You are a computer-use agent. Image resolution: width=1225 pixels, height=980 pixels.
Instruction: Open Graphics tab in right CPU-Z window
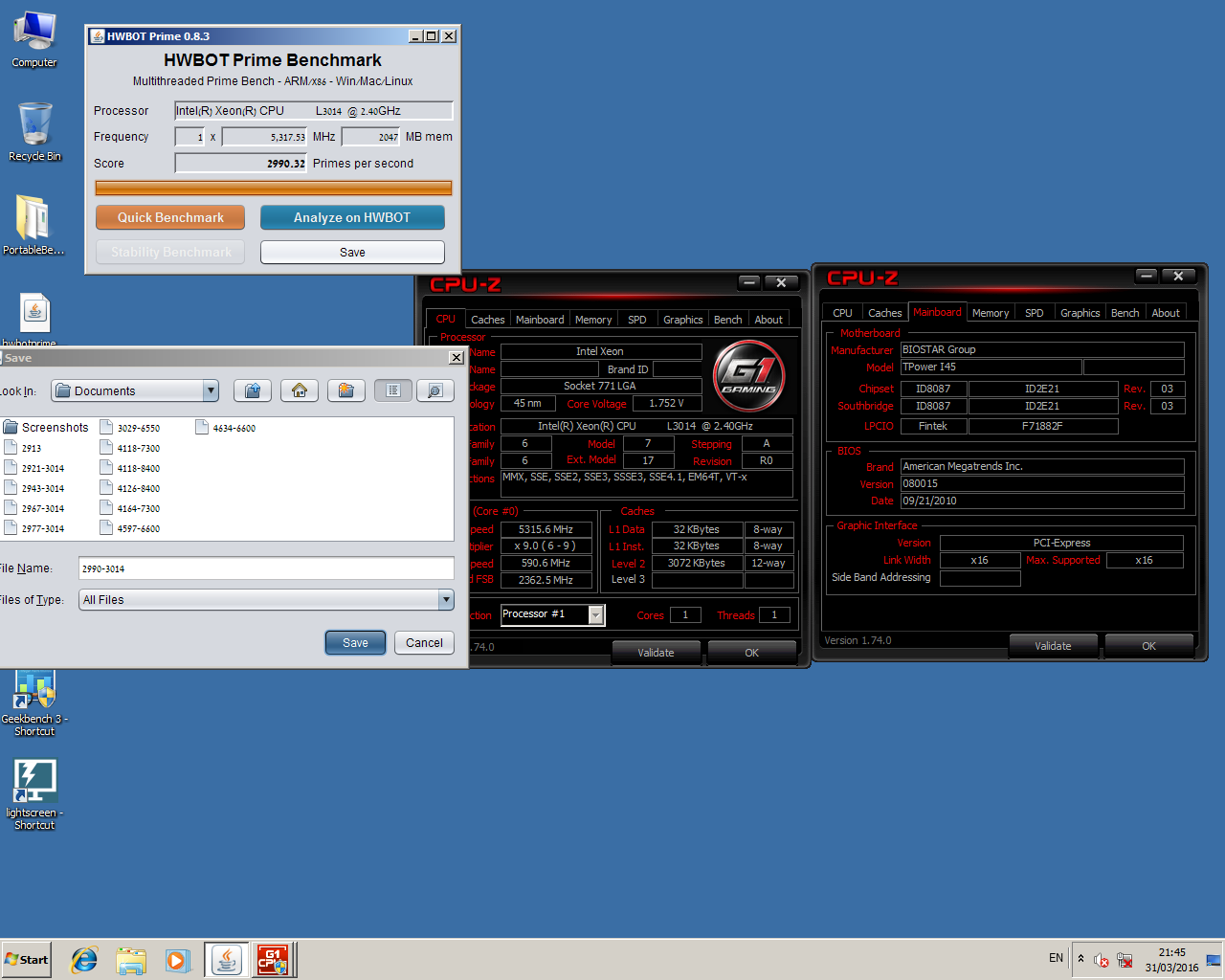tap(1080, 313)
